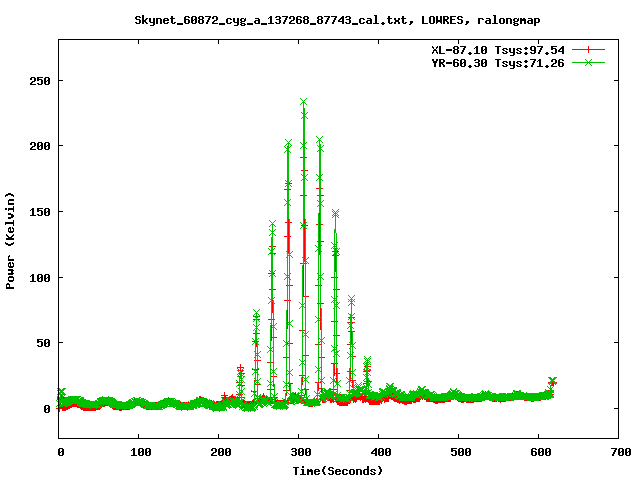640x480 pixels.
Task: Click x-axis tick label 300
Action: point(301,452)
